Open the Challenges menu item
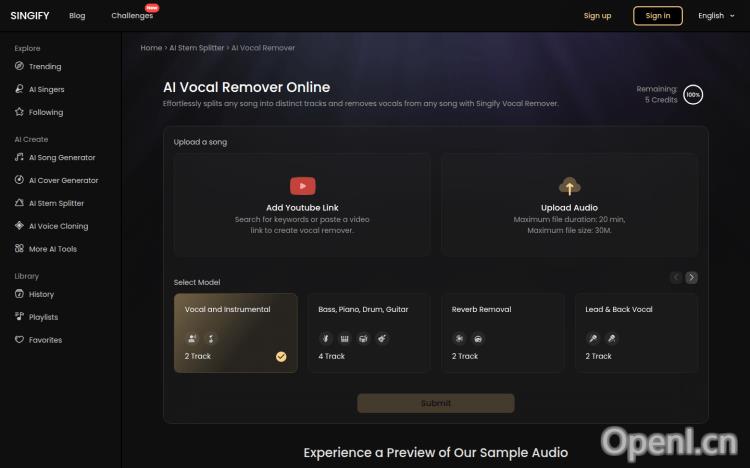 pyautogui.click(x=132, y=15)
